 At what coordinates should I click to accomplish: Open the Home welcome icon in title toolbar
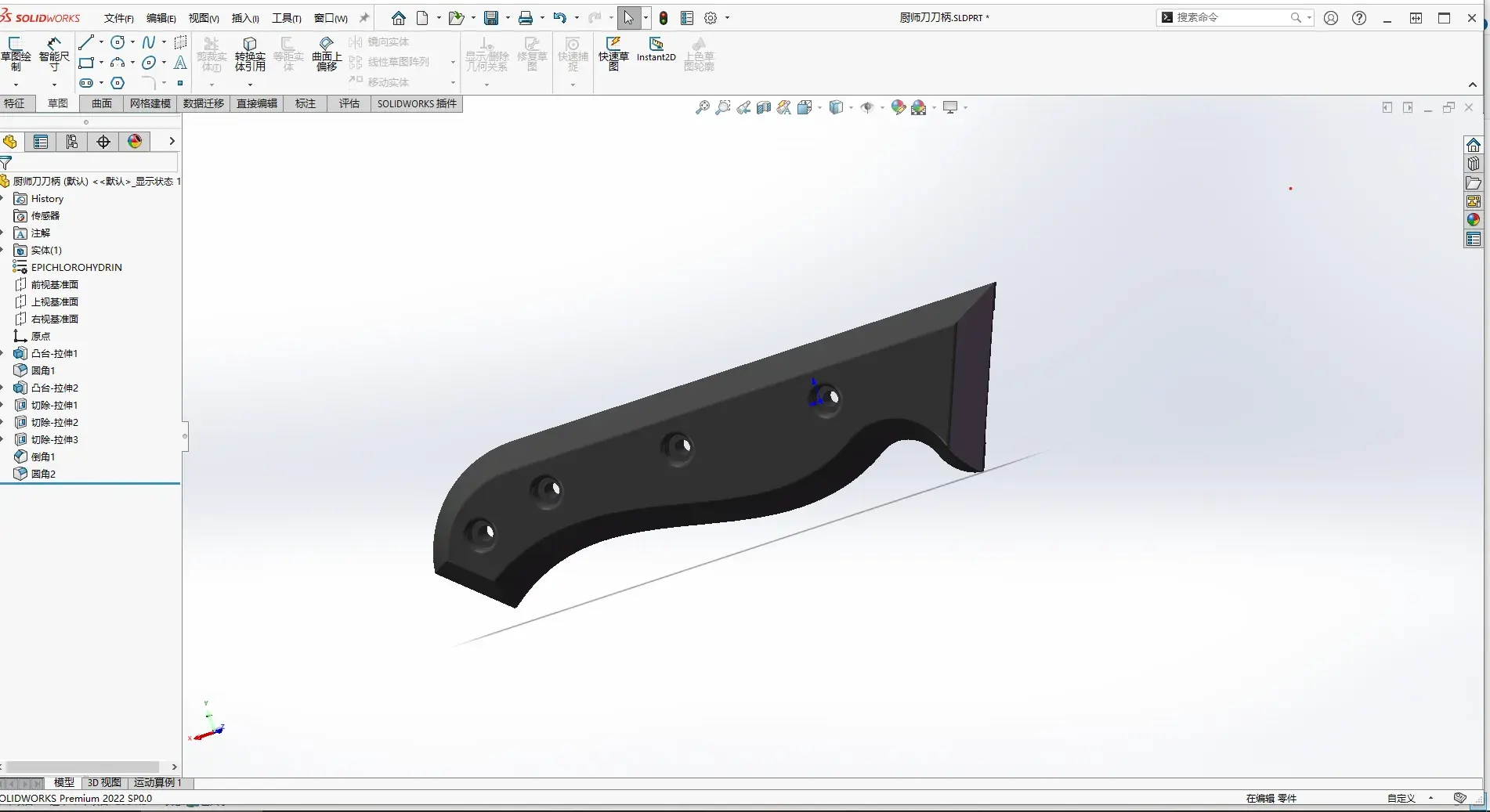tap(399, 18)
